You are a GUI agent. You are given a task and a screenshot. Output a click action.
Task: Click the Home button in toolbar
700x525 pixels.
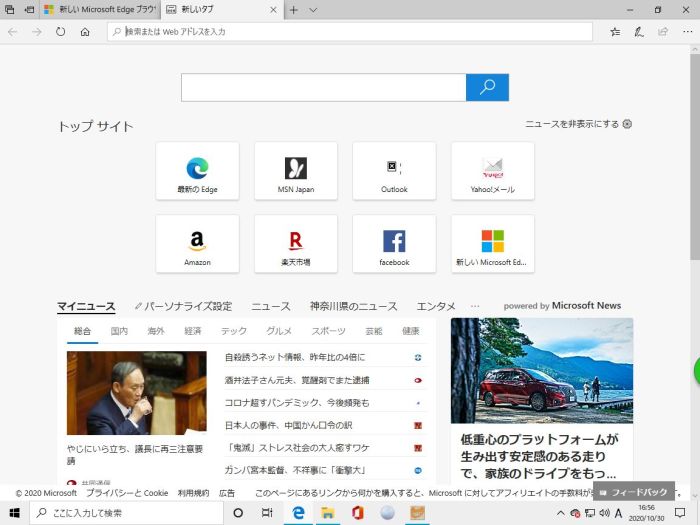(x=85, y=32)
